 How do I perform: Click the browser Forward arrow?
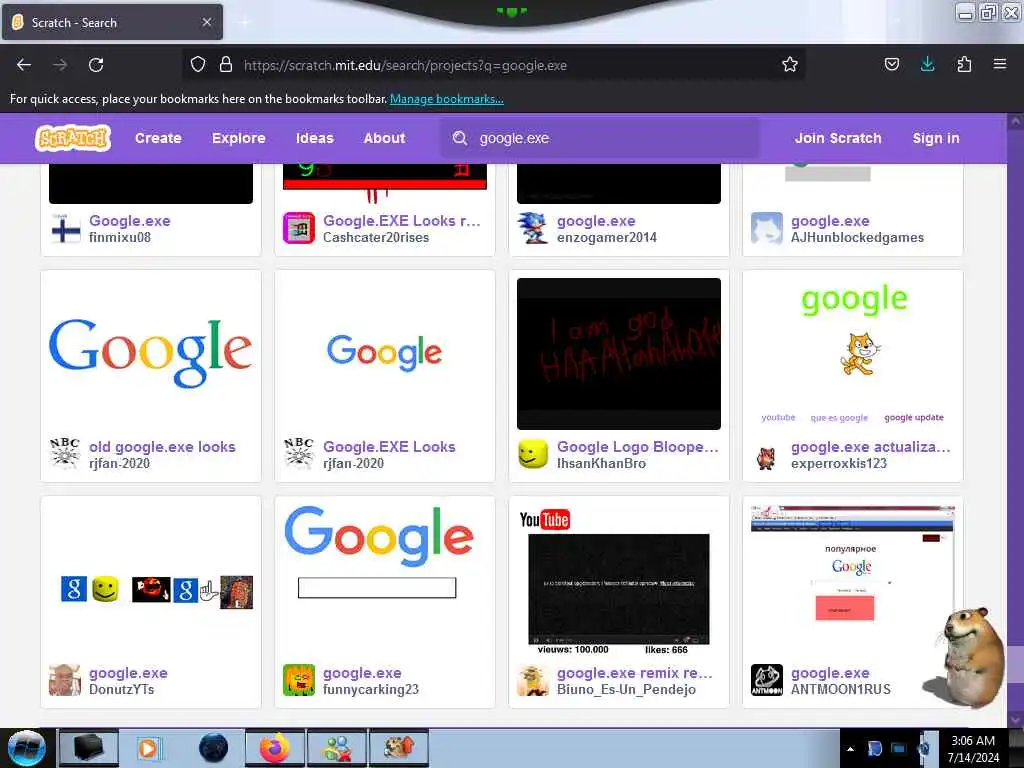tap(60, 65)
